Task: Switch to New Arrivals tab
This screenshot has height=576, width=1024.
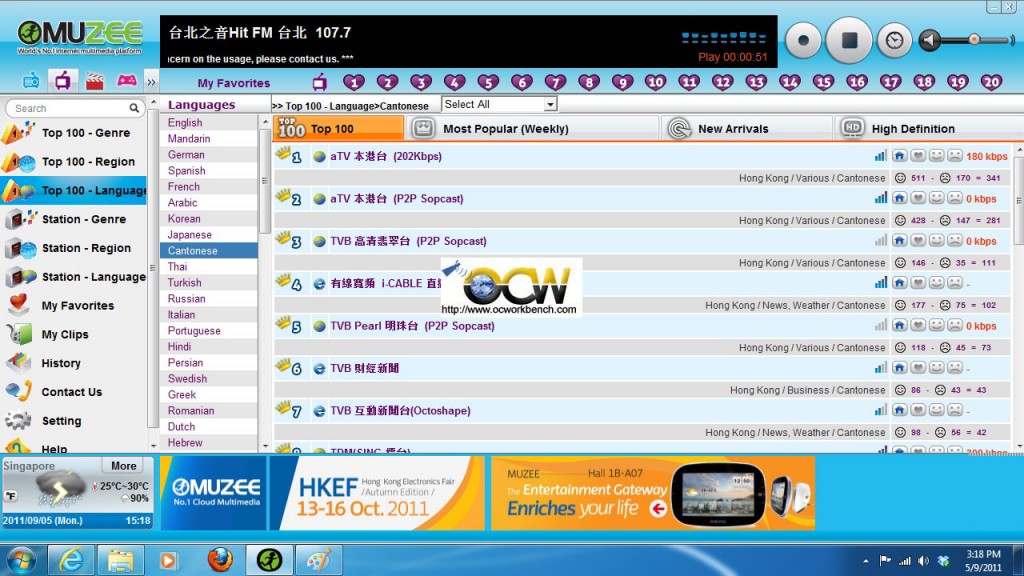Action: coord(746,129)
